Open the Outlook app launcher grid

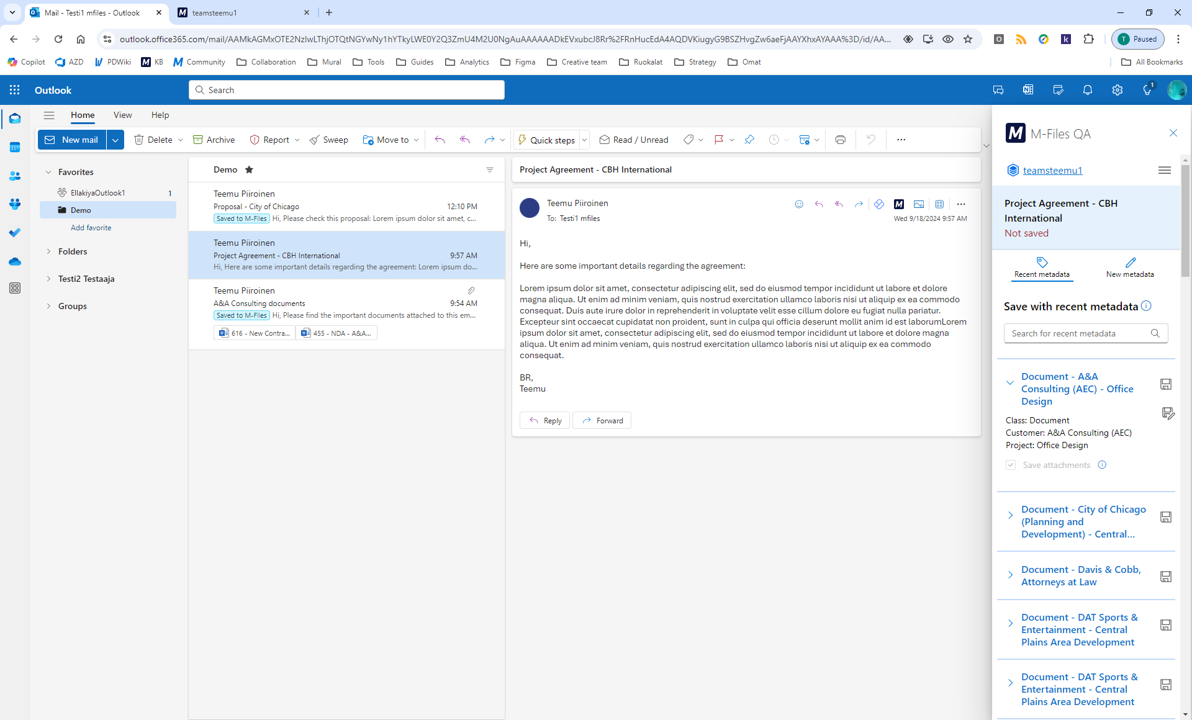click(14, 90)
